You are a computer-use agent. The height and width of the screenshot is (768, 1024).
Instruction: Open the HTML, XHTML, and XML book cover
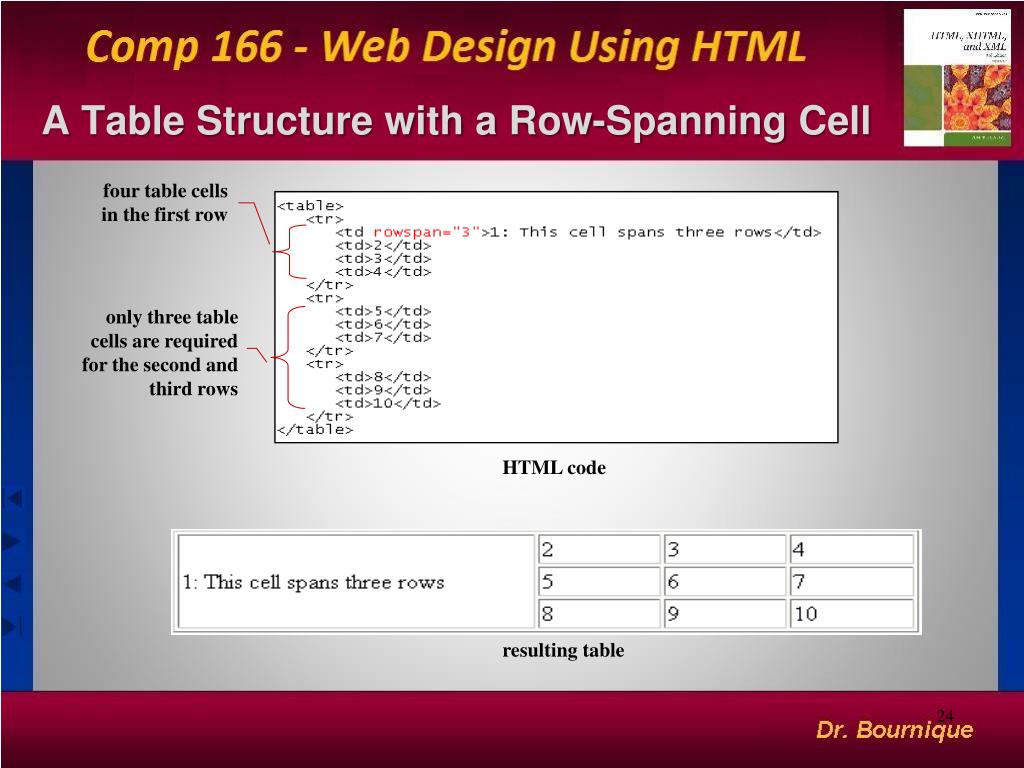[957, 77]
